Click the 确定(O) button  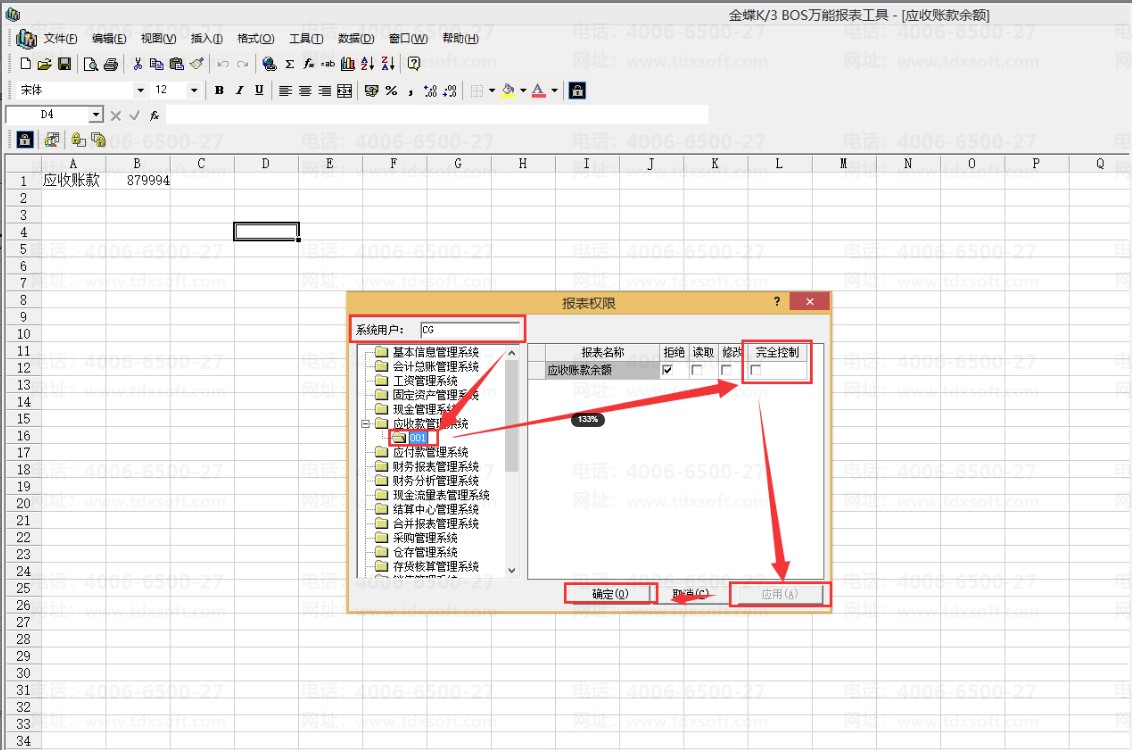[x=610, y=594]
